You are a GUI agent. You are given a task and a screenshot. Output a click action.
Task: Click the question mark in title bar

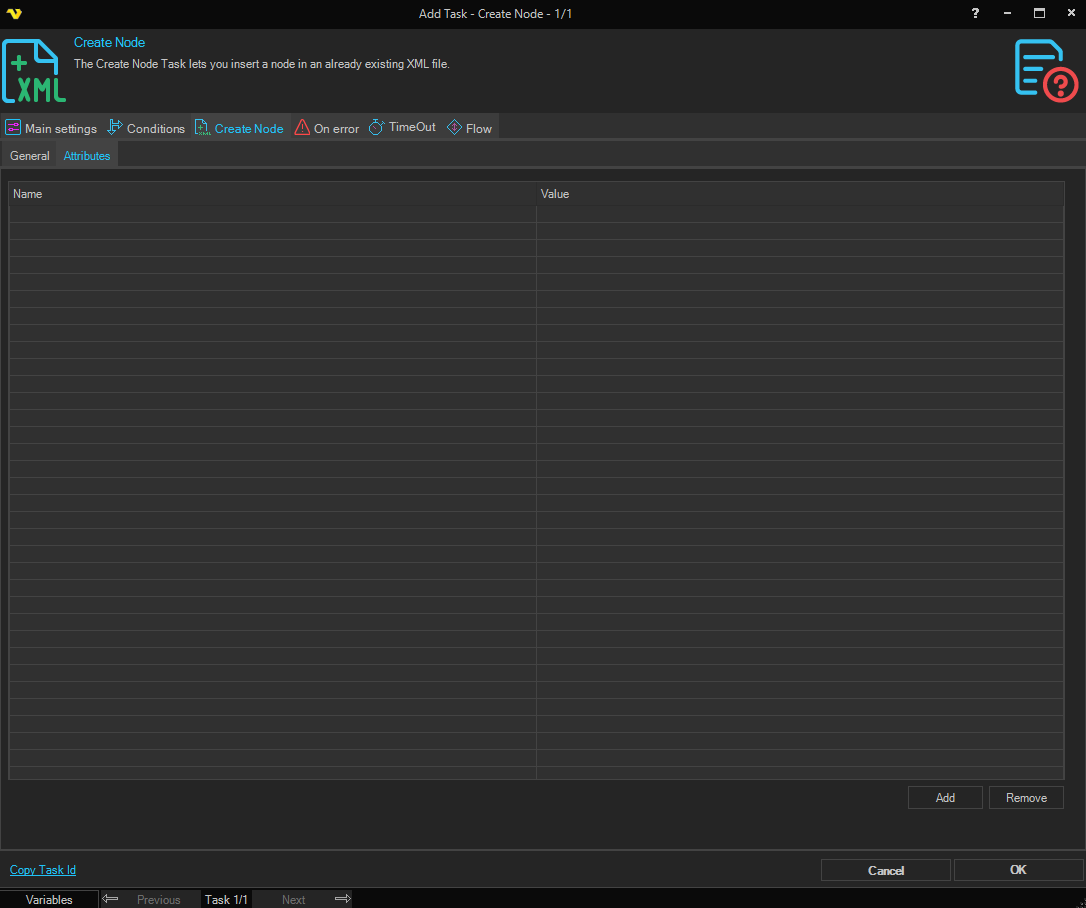pyautogui.click(x=976, y=13)
